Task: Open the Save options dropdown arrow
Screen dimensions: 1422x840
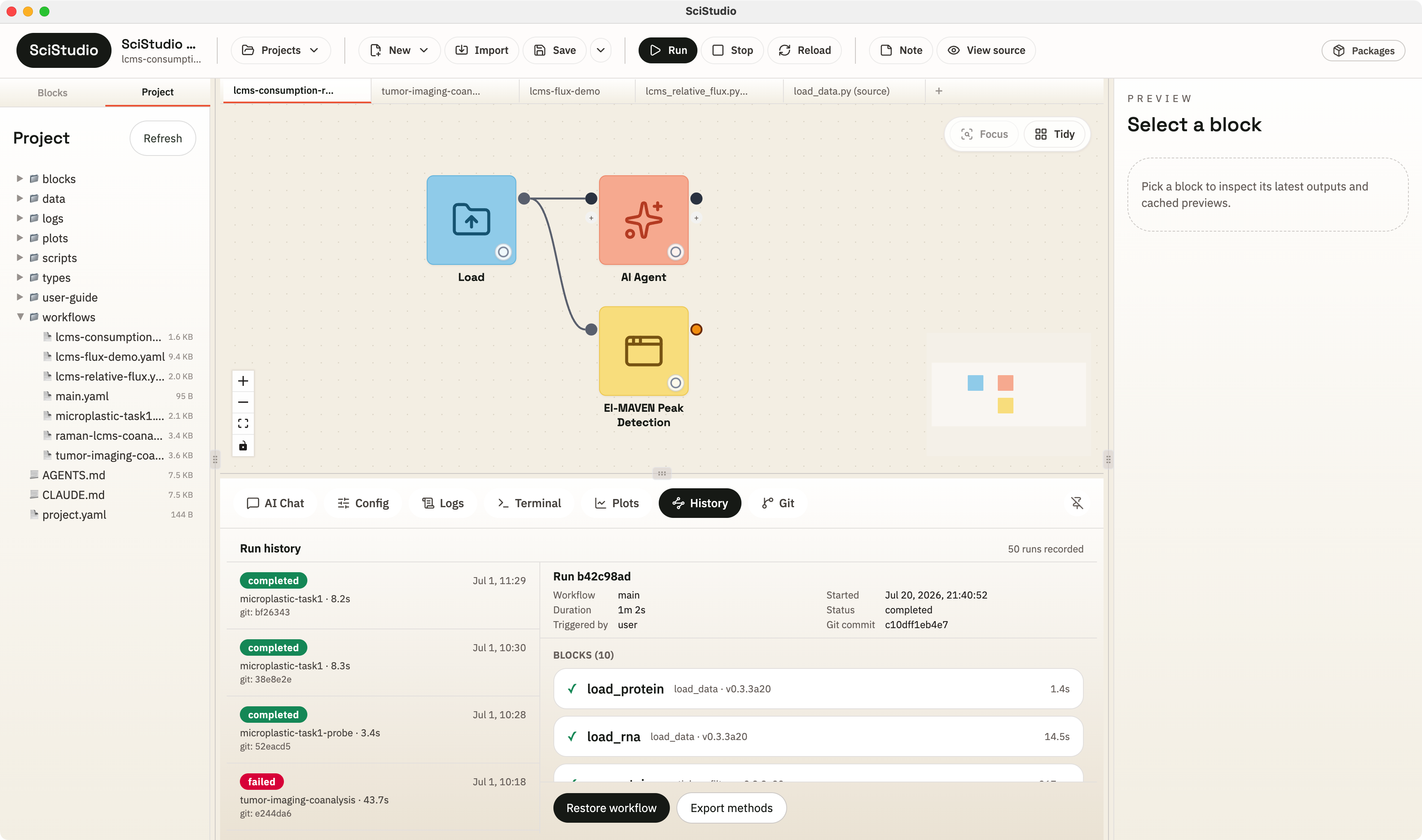Action: (x=601, y=50)
